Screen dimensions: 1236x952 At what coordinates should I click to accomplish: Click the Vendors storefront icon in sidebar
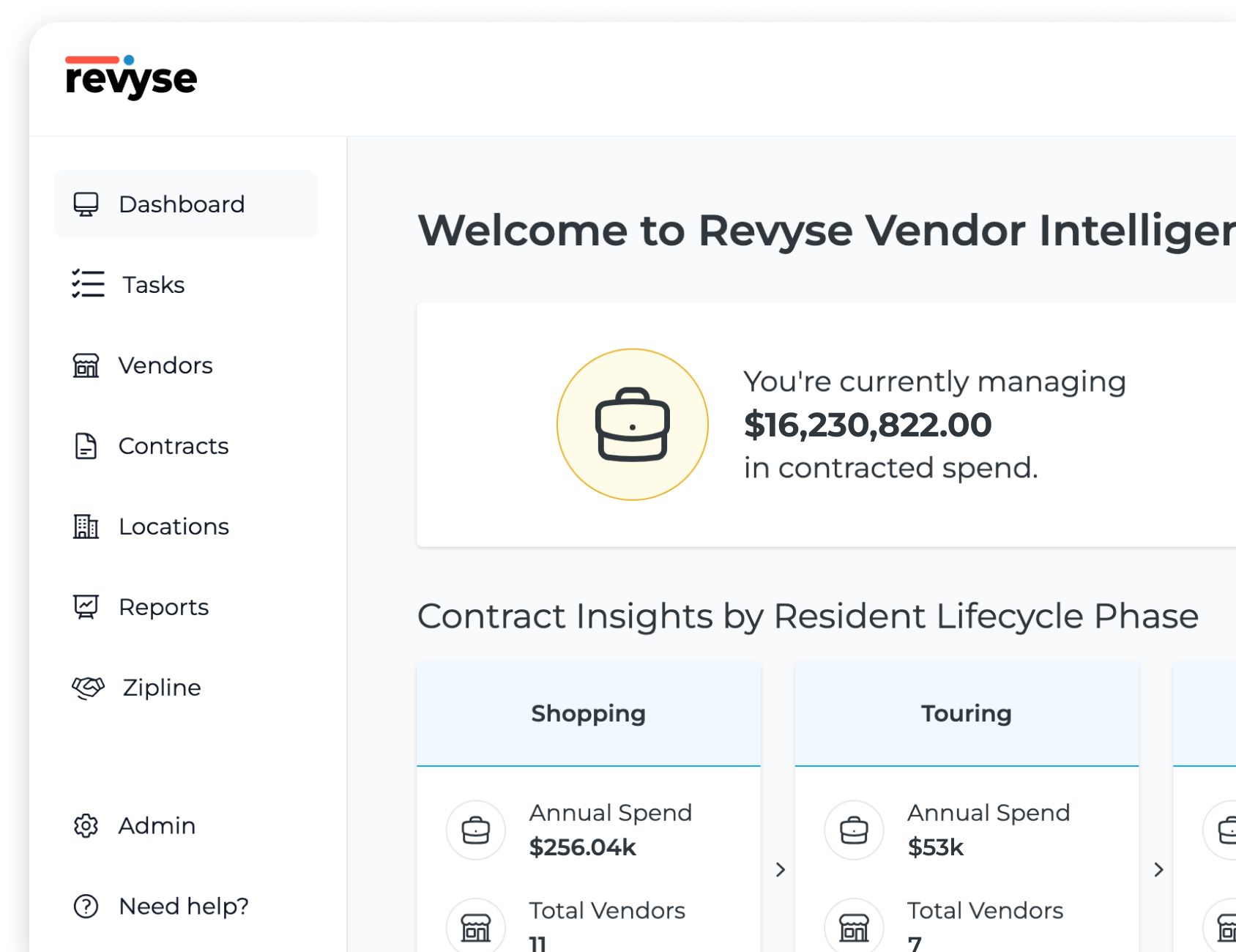click(86, 365)
